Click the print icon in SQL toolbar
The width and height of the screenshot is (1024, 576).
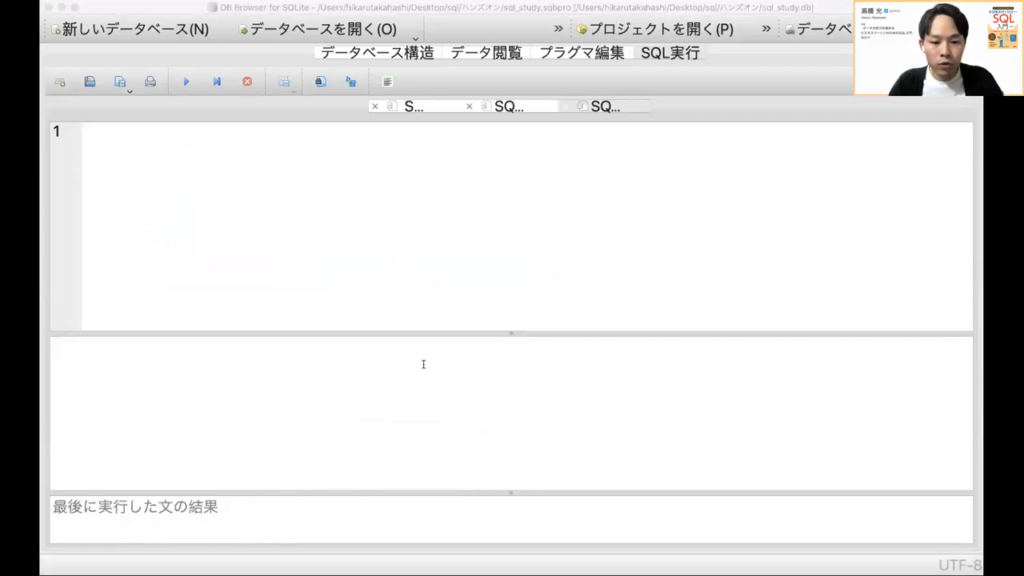pyautogui.click(x=150, y=82)
